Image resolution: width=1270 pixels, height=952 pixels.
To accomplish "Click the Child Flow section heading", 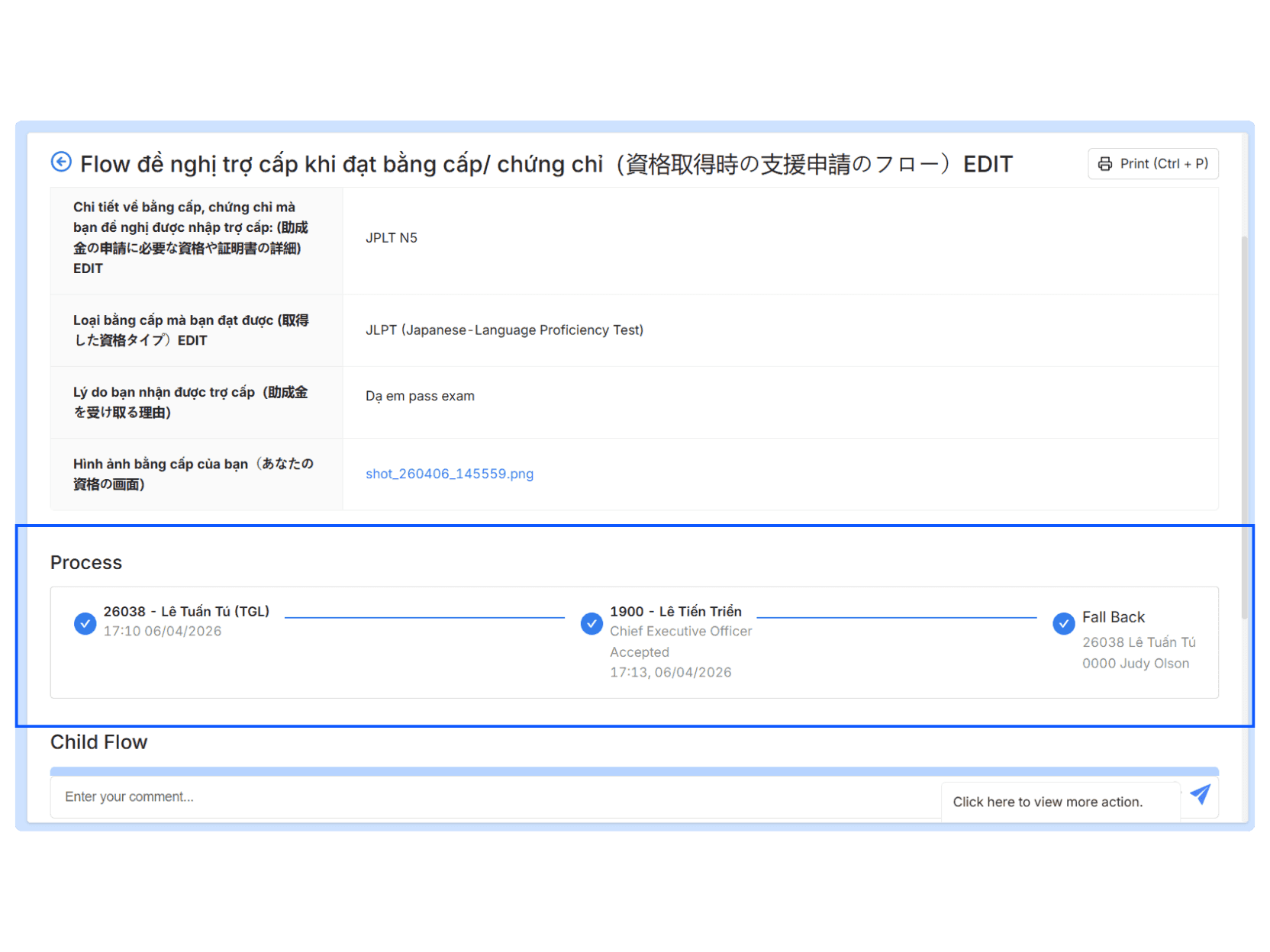I will (98, 742).
